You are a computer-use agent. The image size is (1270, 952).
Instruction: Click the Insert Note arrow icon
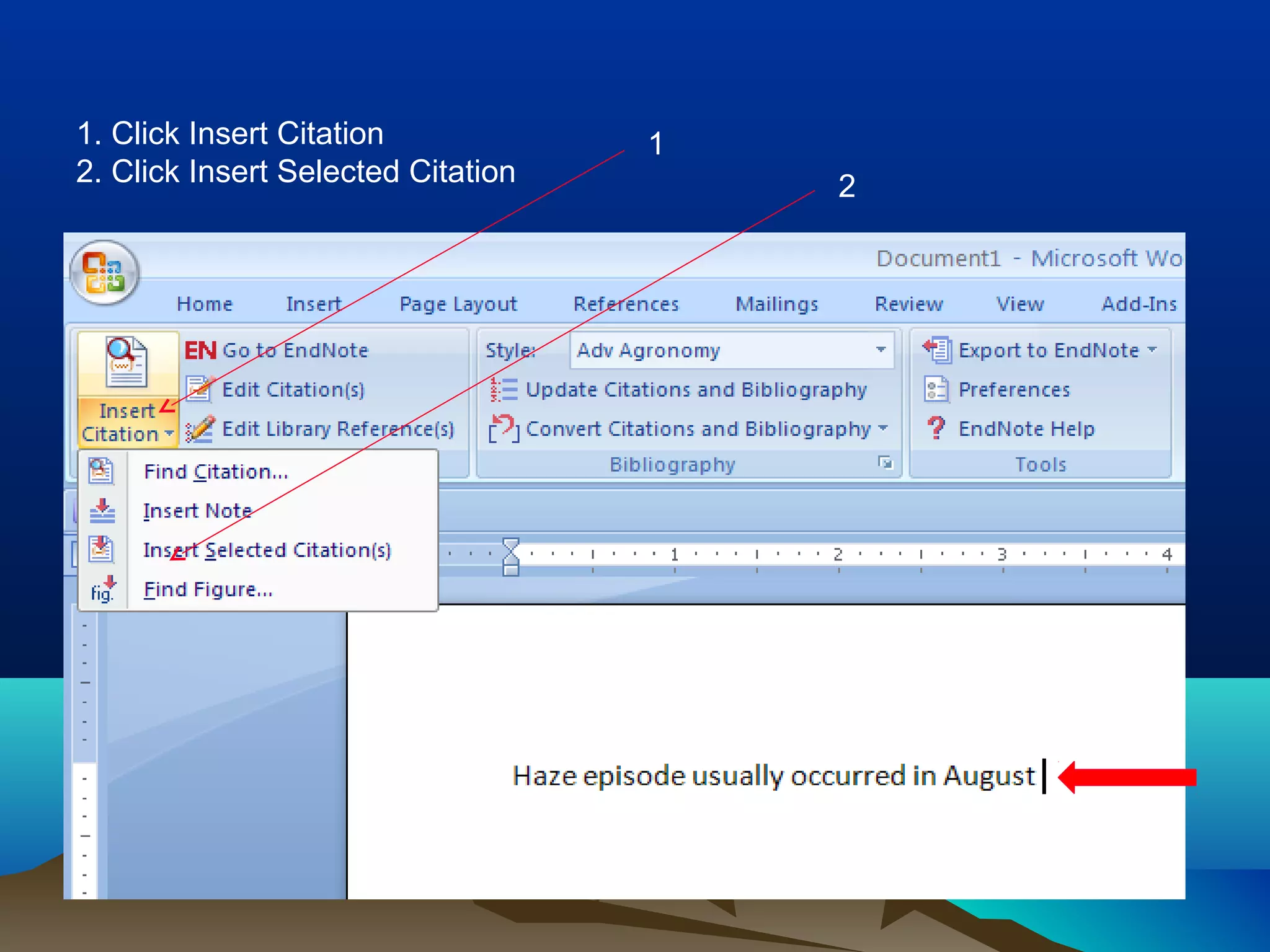[102, 511]
